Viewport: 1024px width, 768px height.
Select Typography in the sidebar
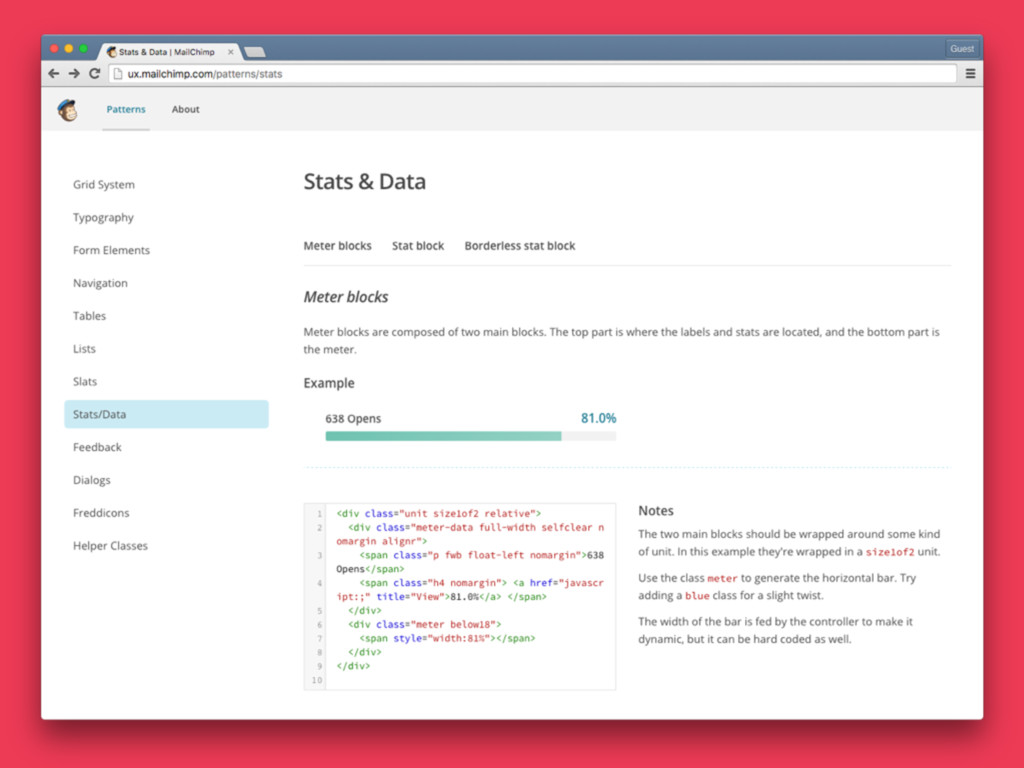click(x=103, y=218)
